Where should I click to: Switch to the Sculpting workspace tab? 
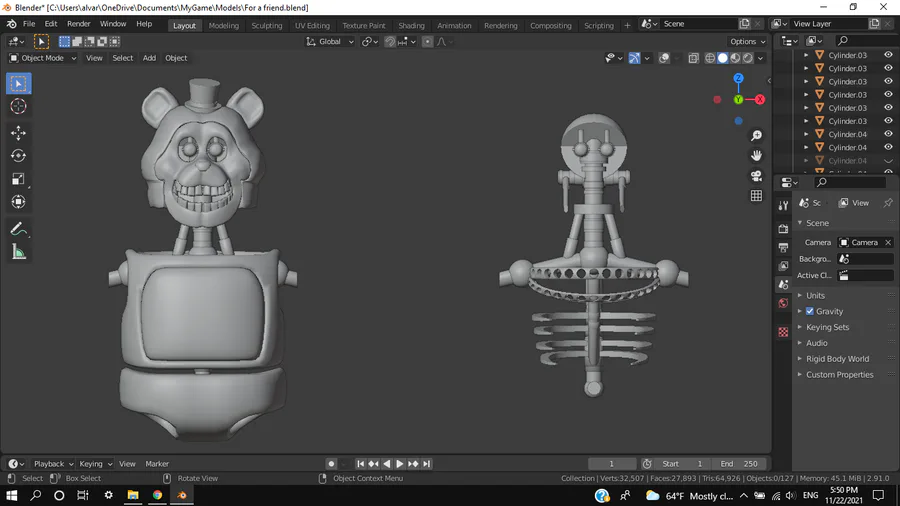click(x=267, y=25)
